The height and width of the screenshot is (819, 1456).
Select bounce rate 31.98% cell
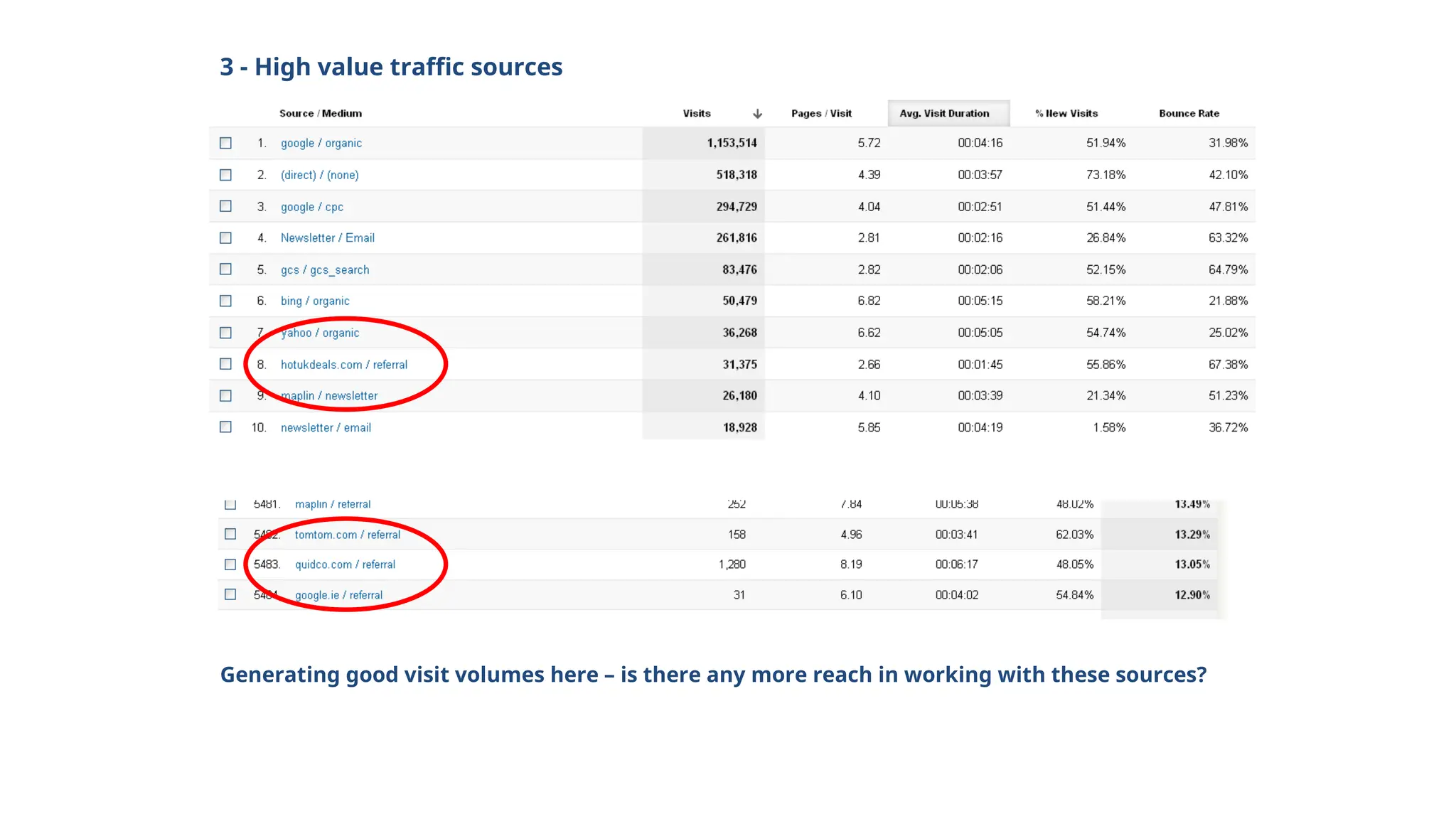1228,143
